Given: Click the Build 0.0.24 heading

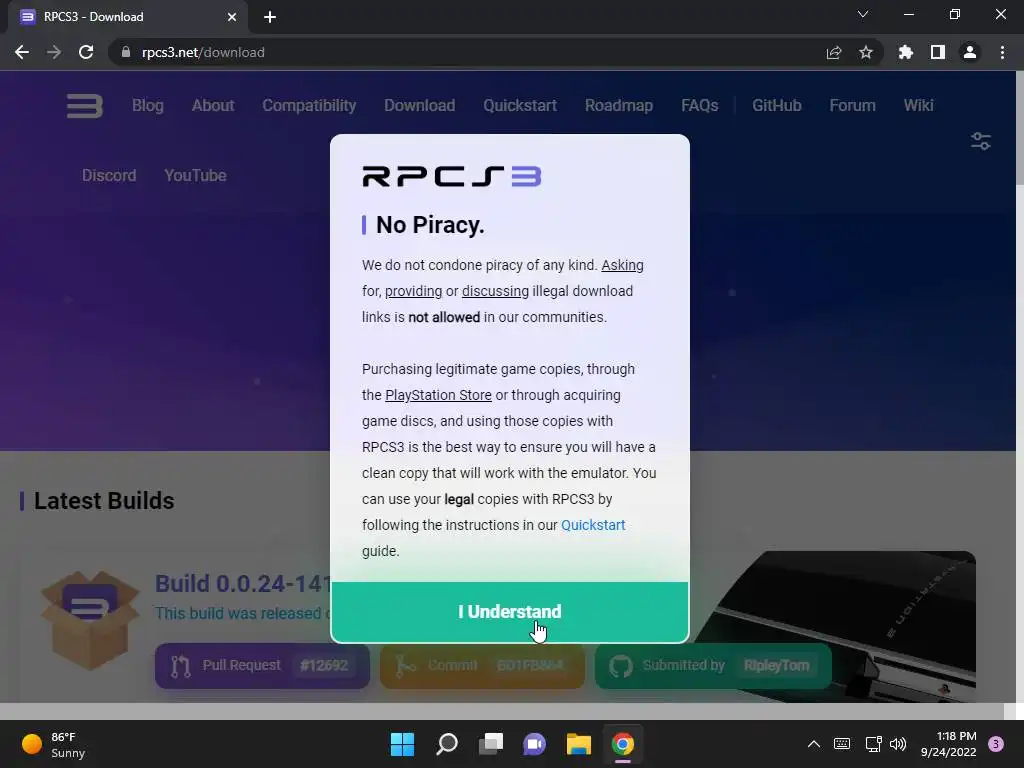Looking at the screenshot, I should click(243, 583).
